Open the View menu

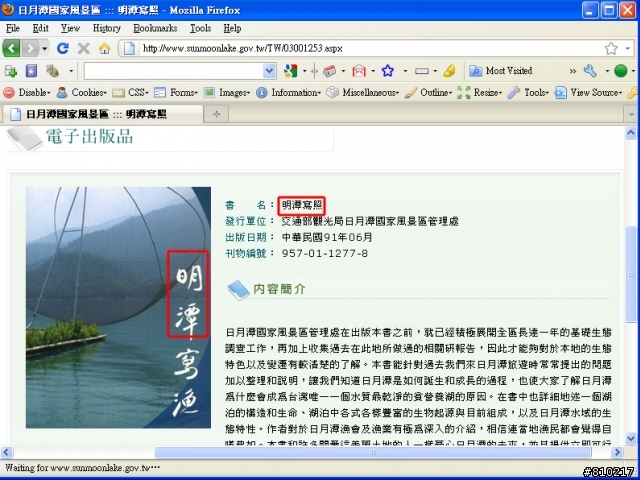[70, 28]
